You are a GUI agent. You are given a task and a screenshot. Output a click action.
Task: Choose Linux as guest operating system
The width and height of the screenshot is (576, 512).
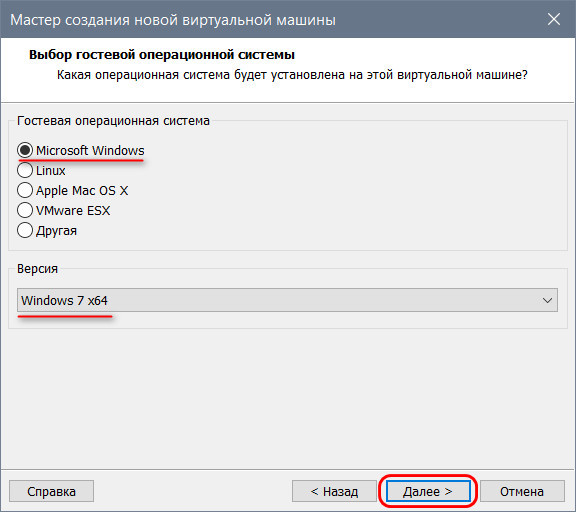(x=25, y=170)
